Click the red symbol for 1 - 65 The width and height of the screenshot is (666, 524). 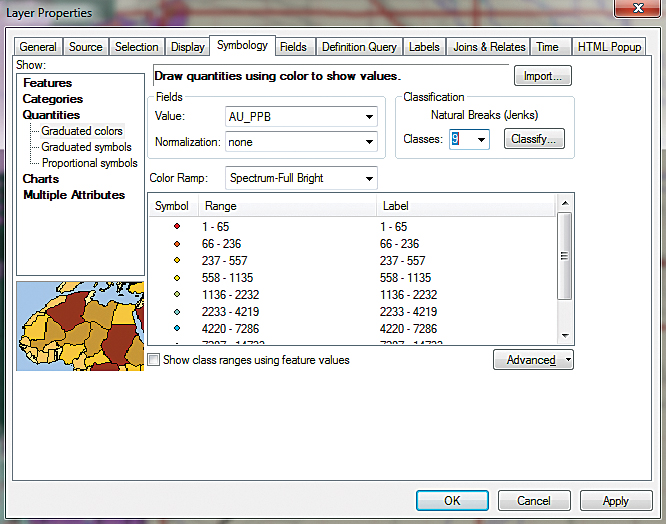click(x=177, y=226)
